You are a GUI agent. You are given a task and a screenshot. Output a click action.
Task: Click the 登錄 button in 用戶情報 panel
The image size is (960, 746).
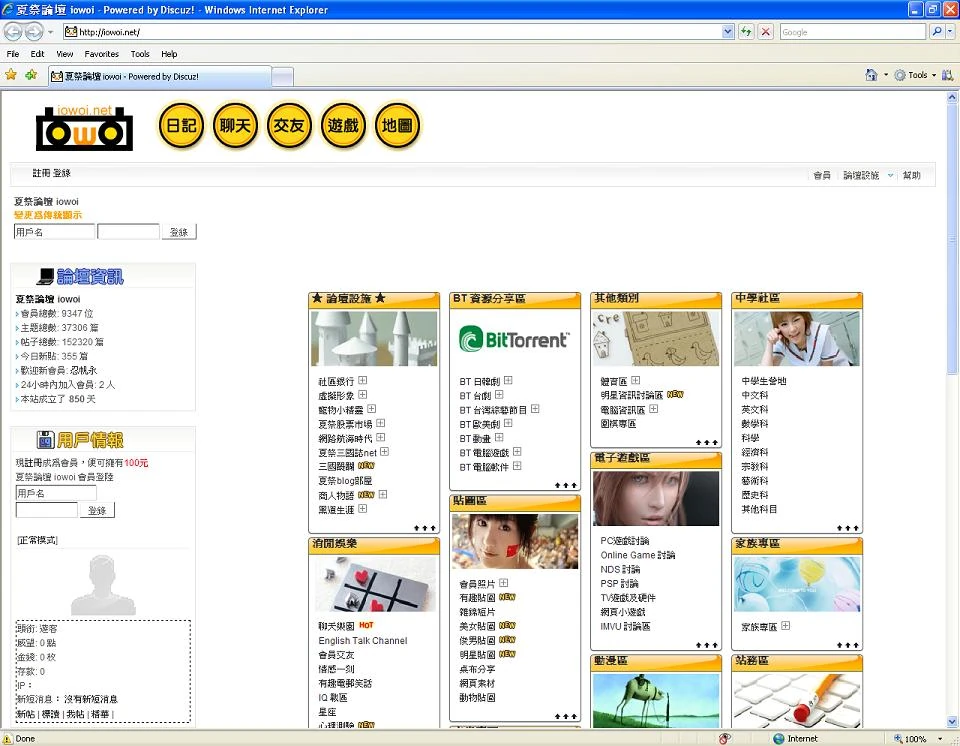(x=97, y=510)
